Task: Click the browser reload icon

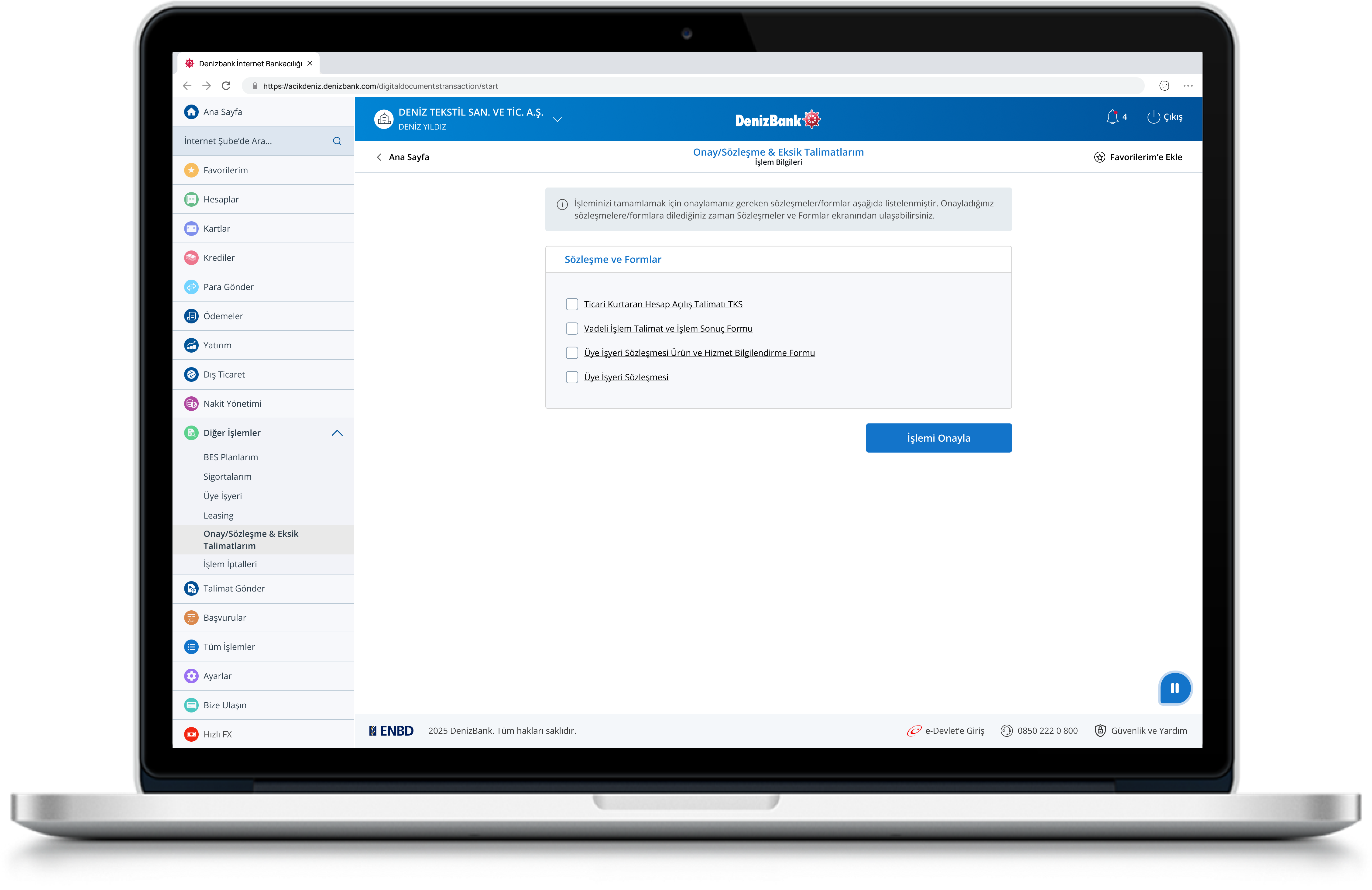Action: (226, 86)
